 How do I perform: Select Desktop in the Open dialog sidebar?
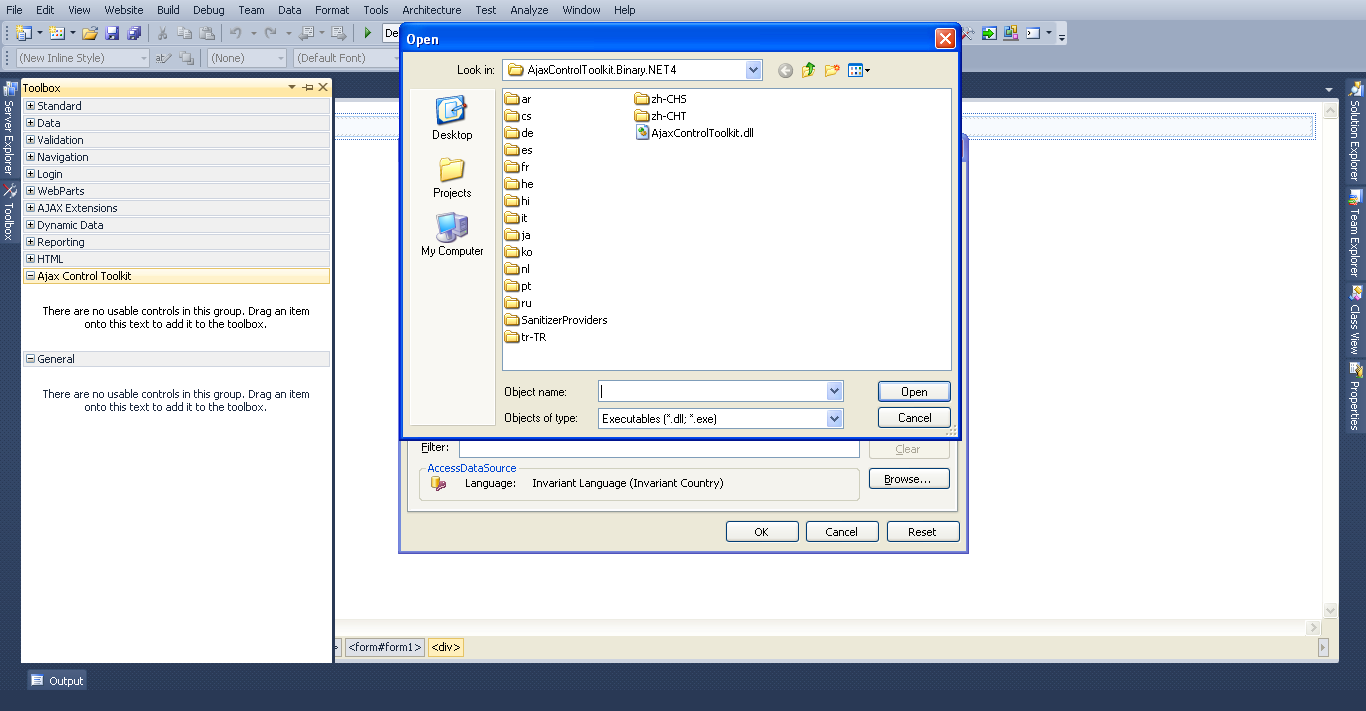(x=451, y=117)
